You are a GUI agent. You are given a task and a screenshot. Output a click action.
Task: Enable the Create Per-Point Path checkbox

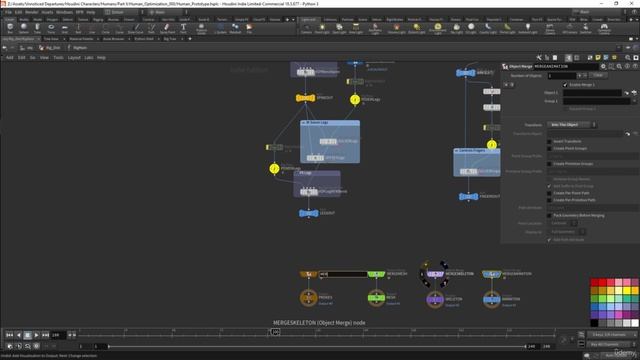point(549,193)
